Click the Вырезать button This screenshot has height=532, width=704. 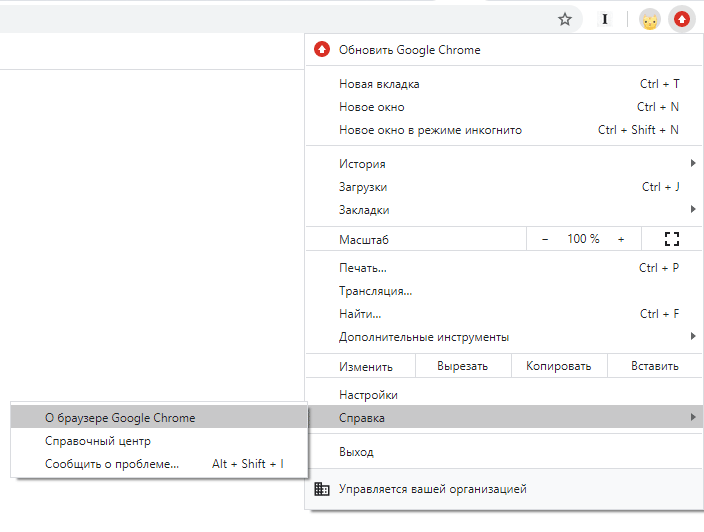click(463, 366)
